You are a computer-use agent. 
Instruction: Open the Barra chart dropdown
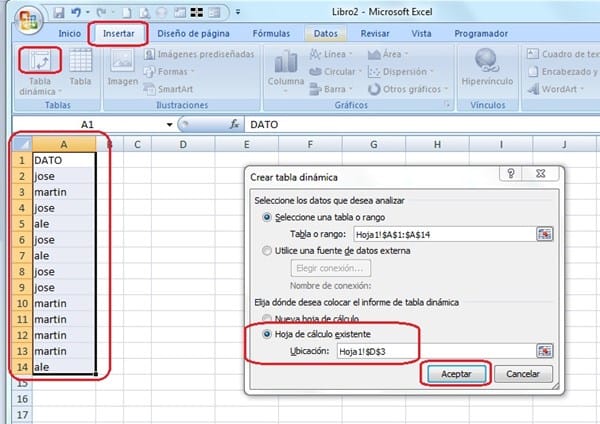coord(331,89)
